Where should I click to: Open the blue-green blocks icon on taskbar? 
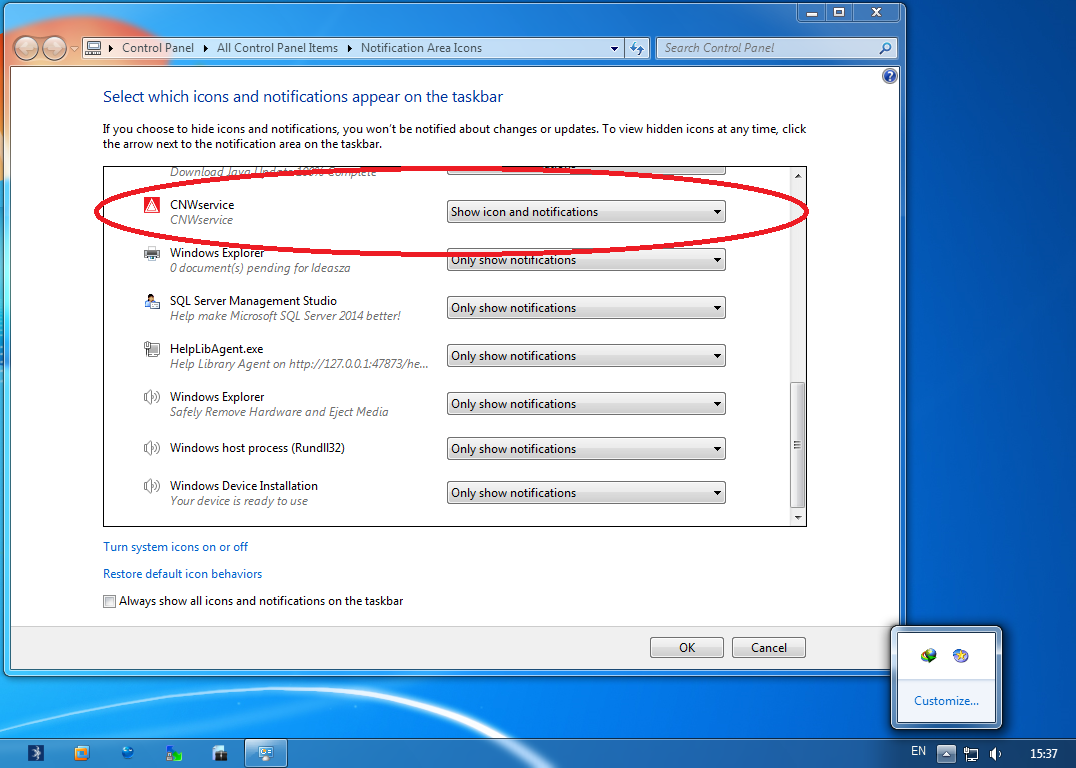pos(174,753)
